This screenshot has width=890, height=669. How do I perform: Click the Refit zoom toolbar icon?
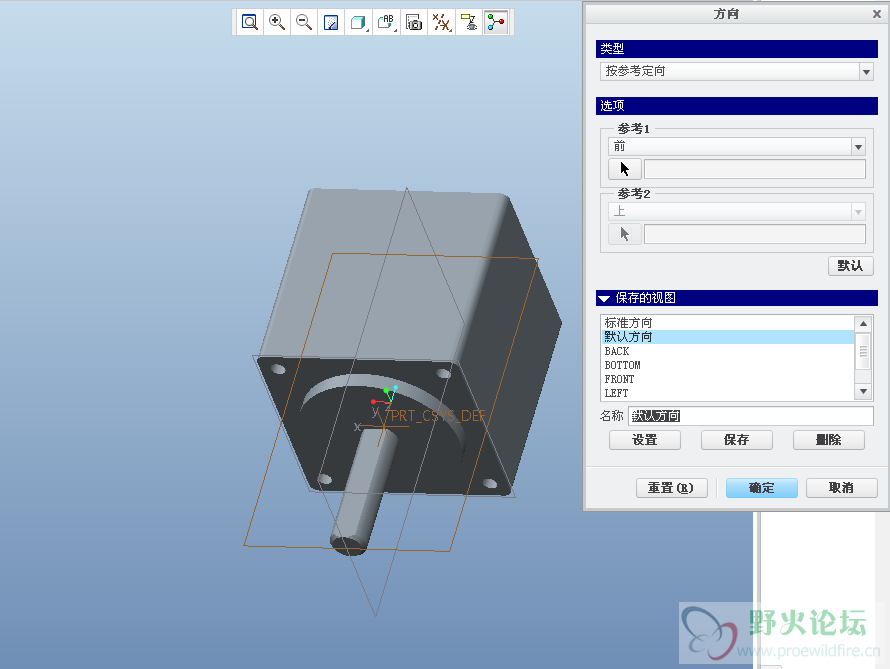(x=250, y=22)
